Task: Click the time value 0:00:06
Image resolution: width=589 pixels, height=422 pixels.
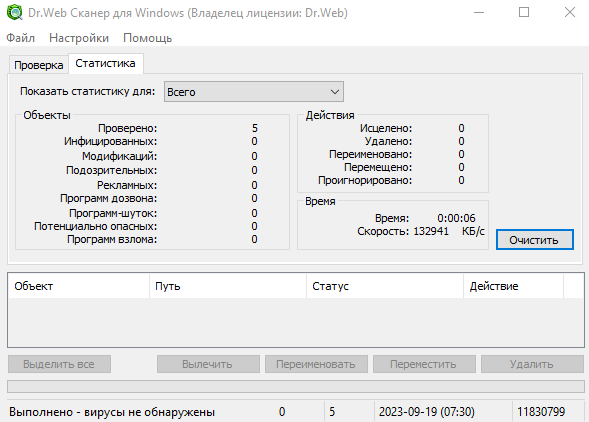Action: click(456, 218)
